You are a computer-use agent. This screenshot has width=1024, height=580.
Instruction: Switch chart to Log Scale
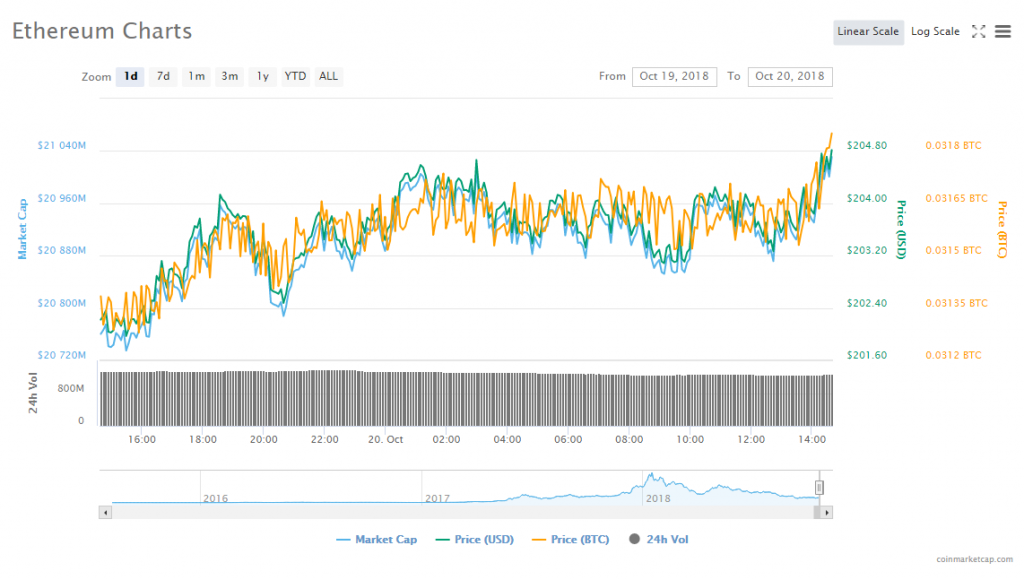tap(935, 32)
